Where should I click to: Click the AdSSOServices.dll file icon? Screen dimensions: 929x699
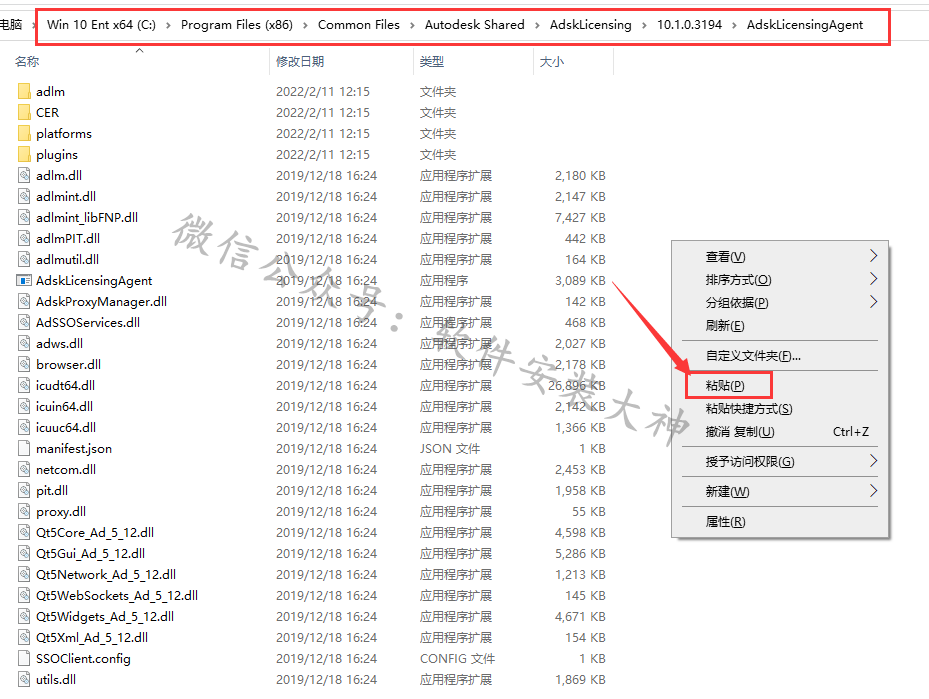(x=24, y=323)
